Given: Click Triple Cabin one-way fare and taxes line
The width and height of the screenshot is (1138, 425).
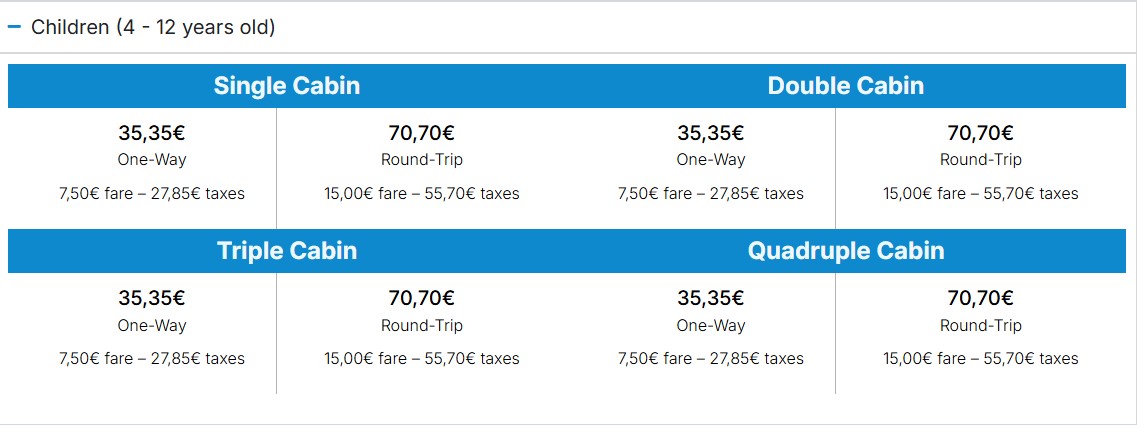Looking at the screenshot, I should coord(152,358).
